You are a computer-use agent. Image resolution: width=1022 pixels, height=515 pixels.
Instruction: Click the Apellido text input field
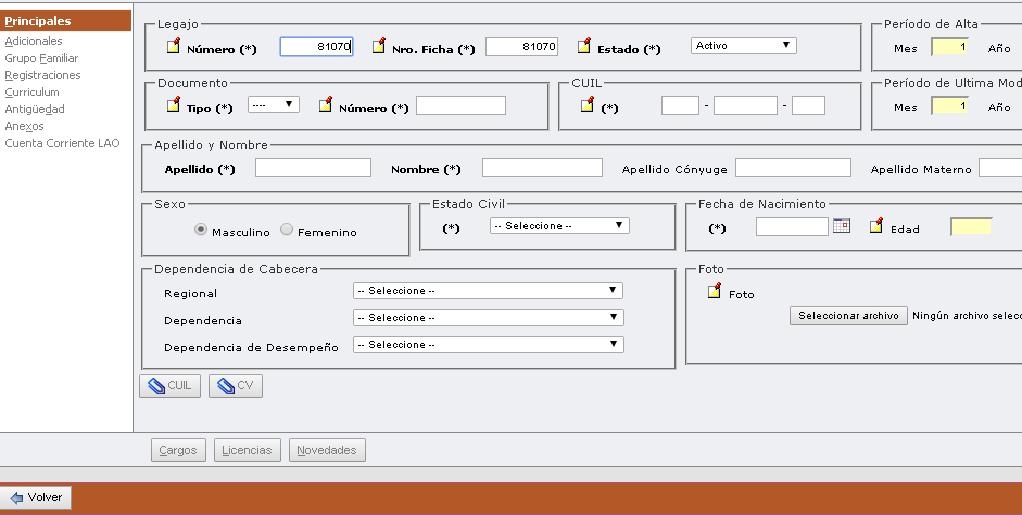click(x=312, y=168)
